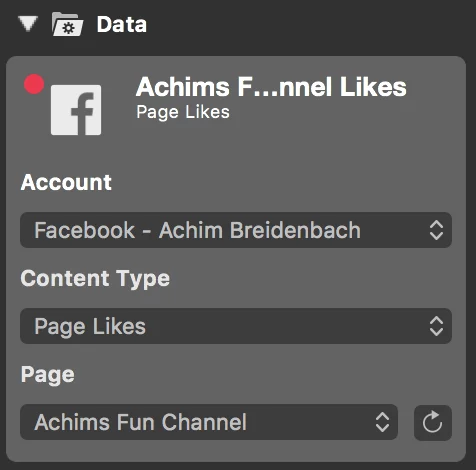Click the Account section label
Screen dimensions: 476x470
[x=66, y=182]
